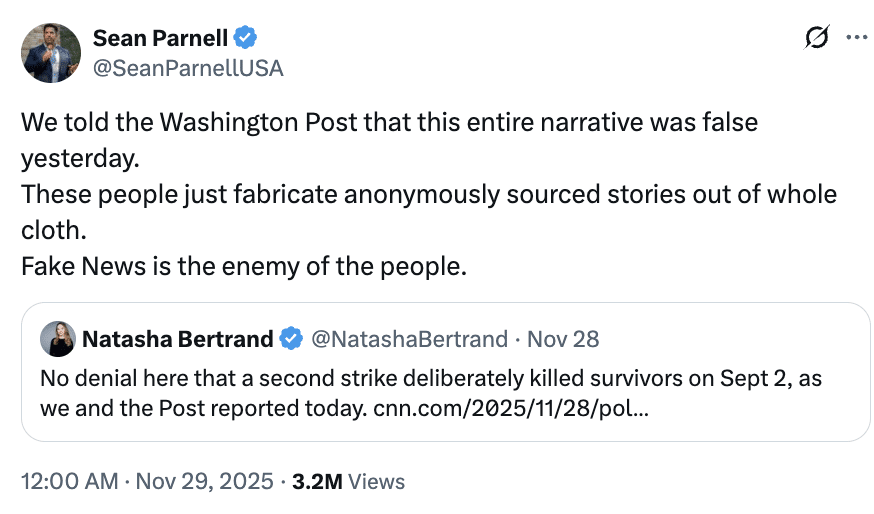Viewport: 874px width, 514px height.
Task: Click Sean Parnell's blue verified badge
Action: (246, 38)
